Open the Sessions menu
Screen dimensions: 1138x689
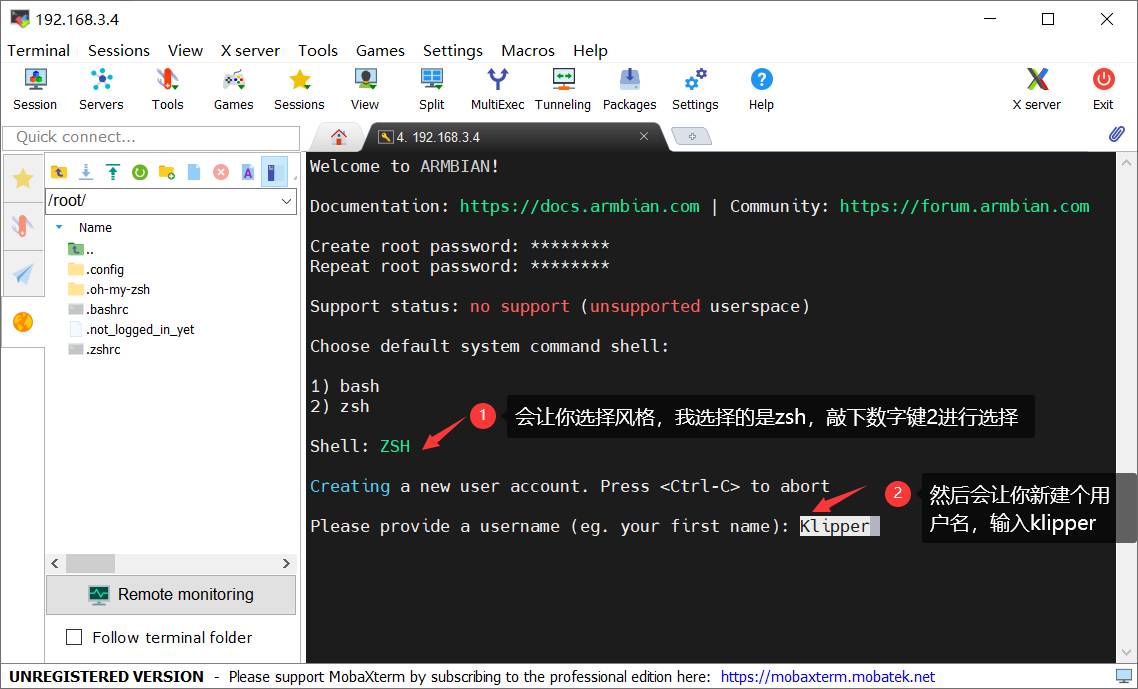point(119,50)
